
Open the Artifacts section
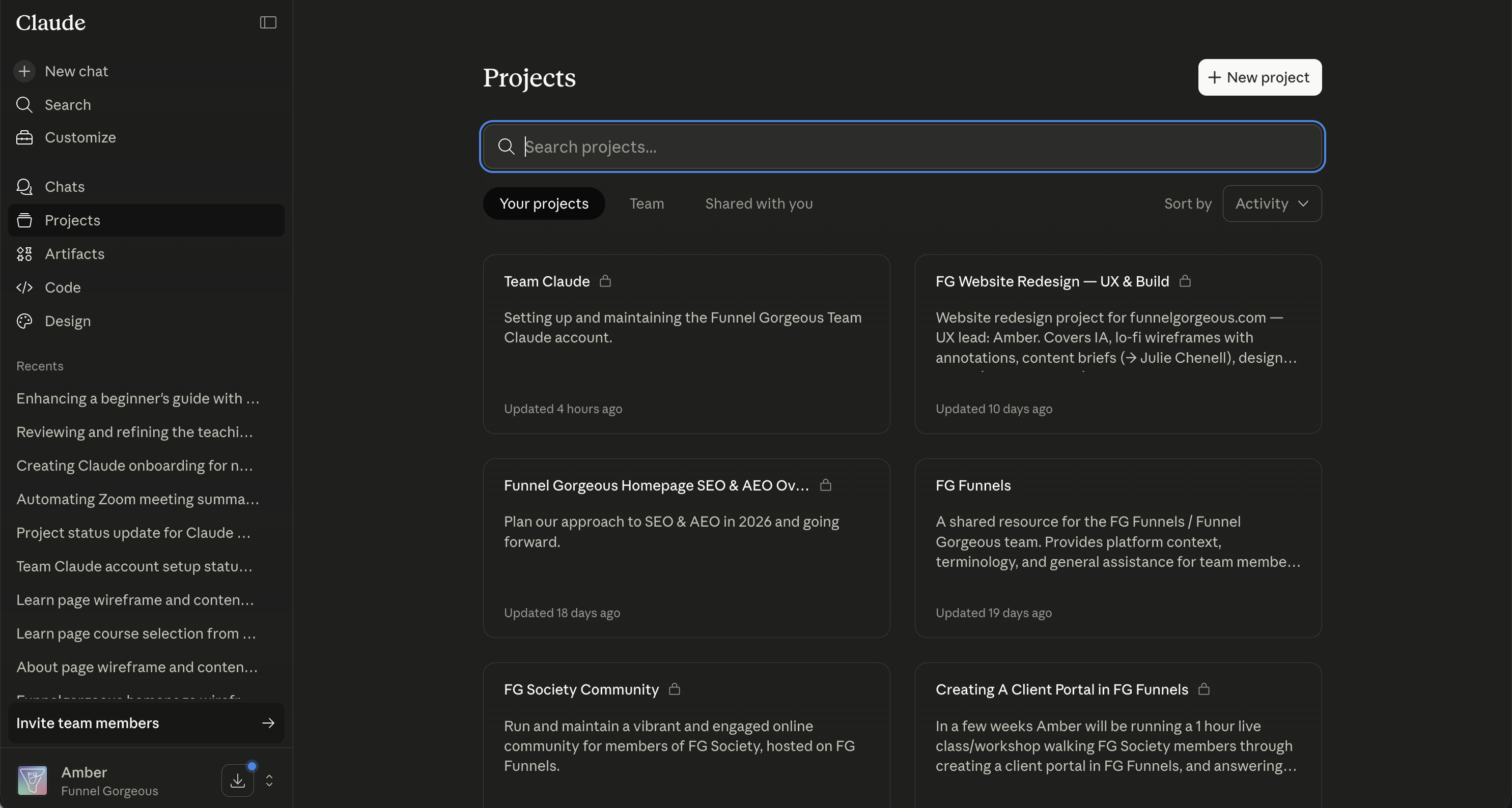pos(74,254)
